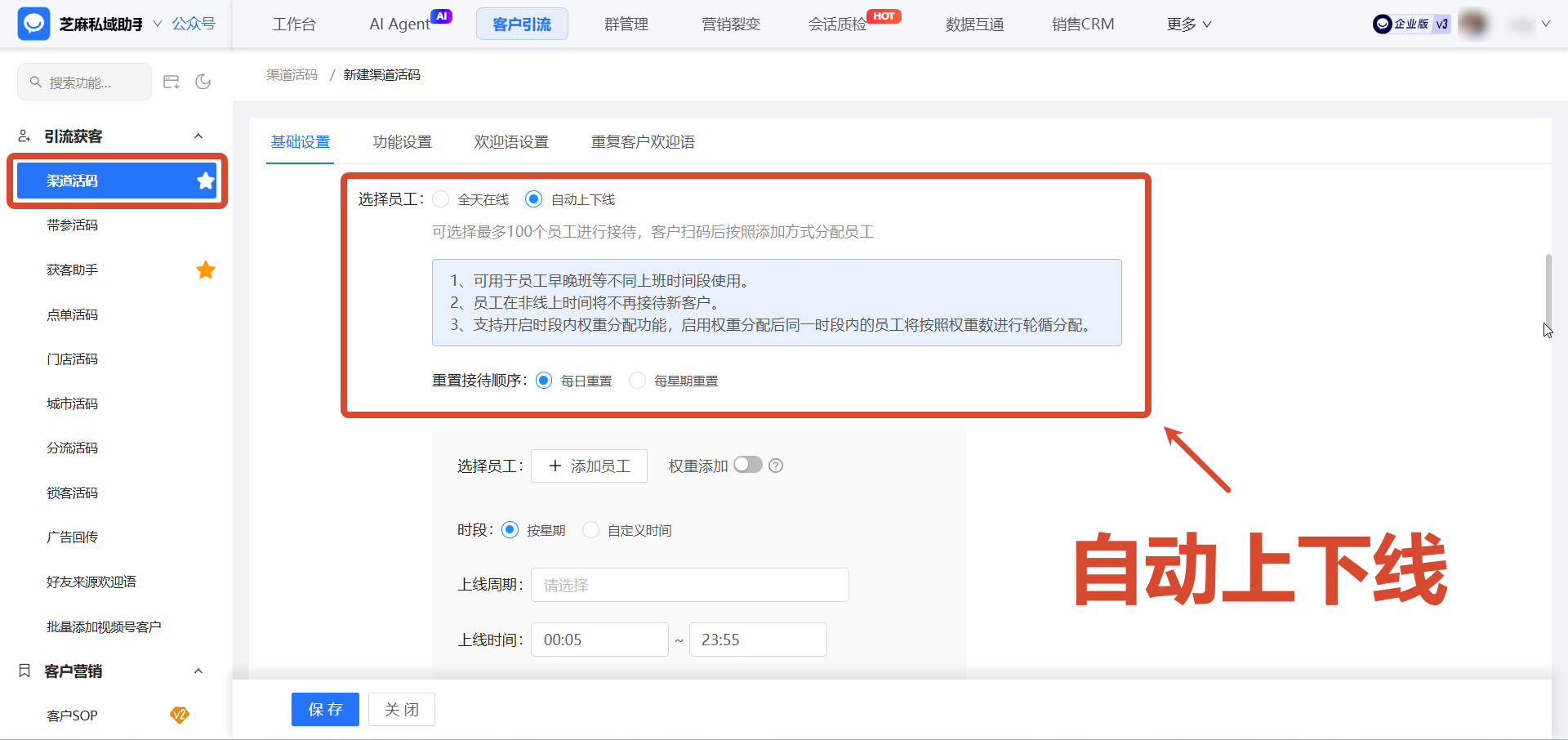Open 群管理 in top navigation
1568x740 pixels.
tap(626, 25)
